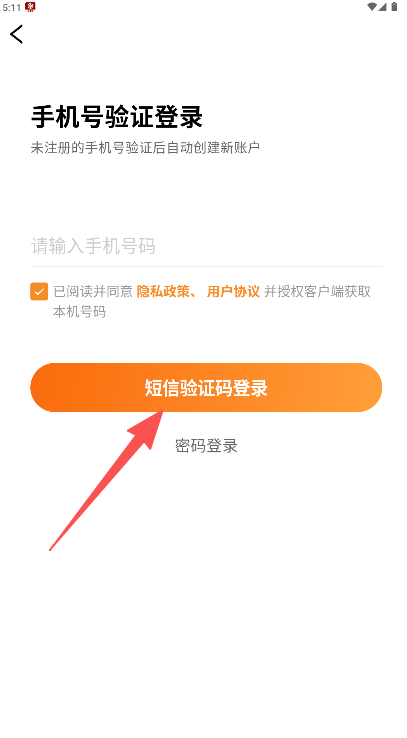407x738 pixels.
Task: Tap the 并授权客户端获取 text after 用户协议
Action: [318, 291]
